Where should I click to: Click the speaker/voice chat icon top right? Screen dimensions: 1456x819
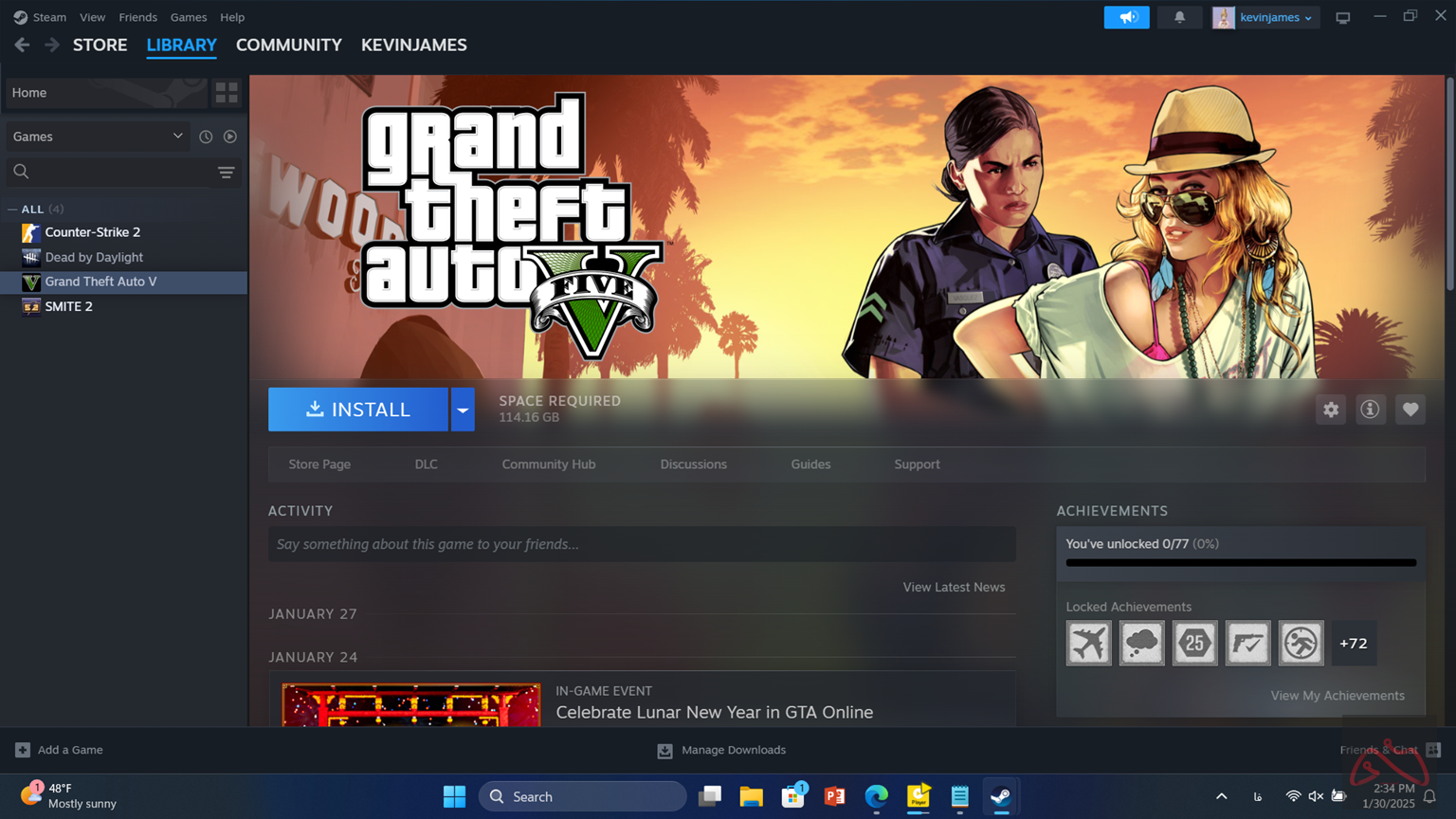tap(1126, 16)
